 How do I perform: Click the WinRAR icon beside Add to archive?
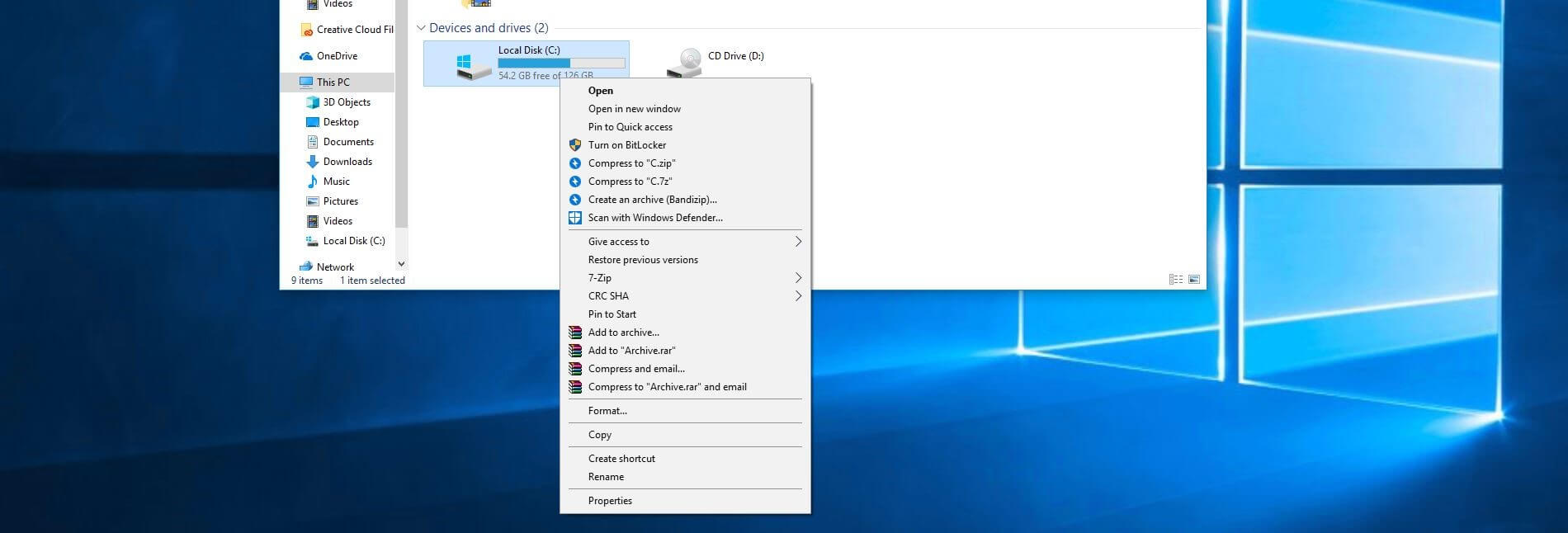(575, 333)
